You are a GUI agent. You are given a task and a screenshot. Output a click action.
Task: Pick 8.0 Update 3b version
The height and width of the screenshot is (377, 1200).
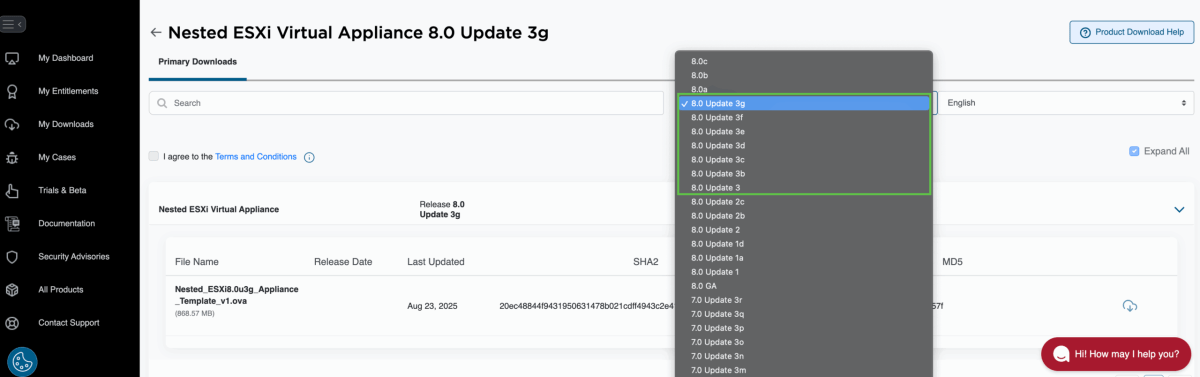coord(804,173)
